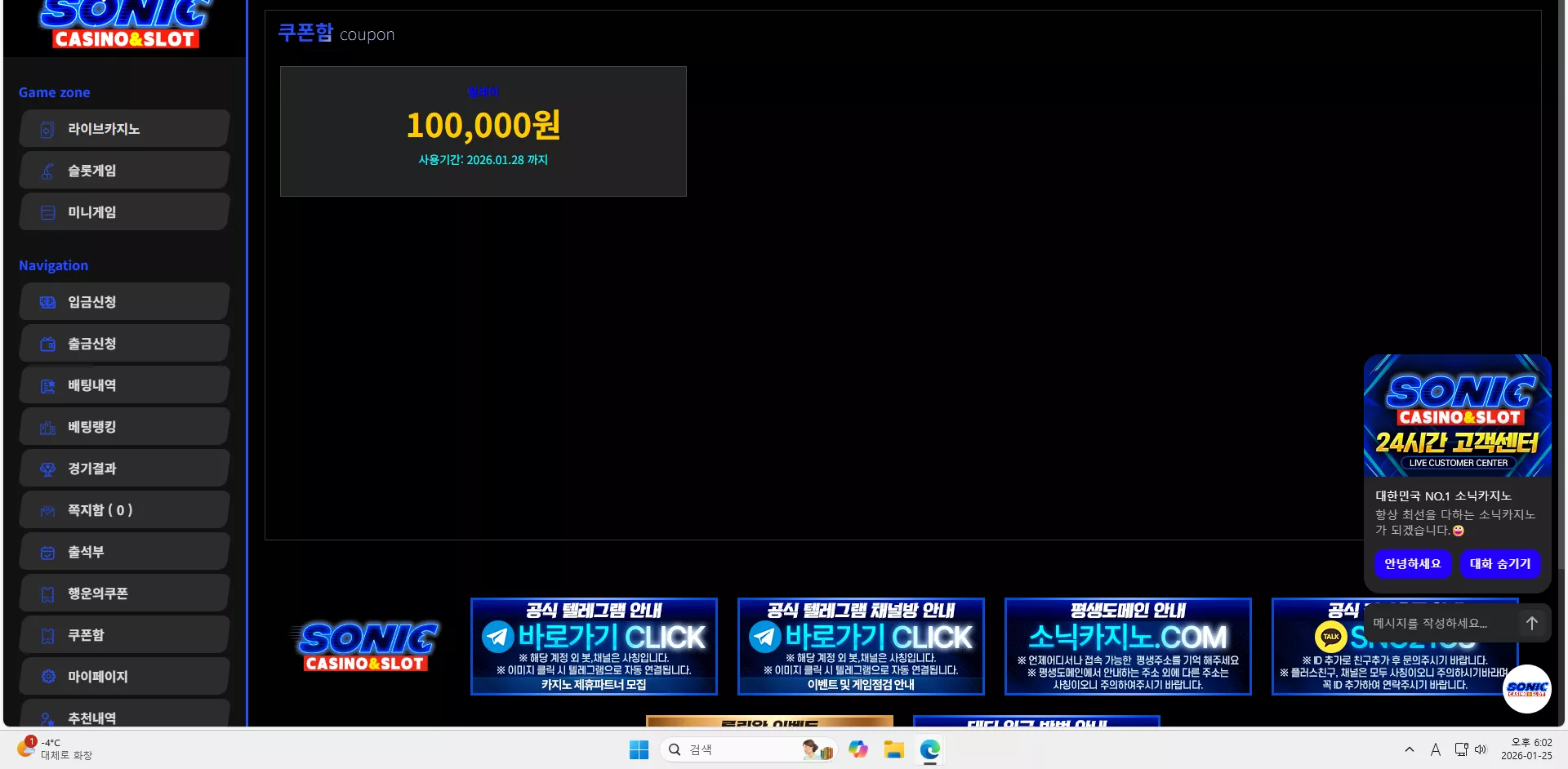Click the betting history (배팅내역) icon
Image resolution: width=1568 pixels, height=769 pixels.
47,386
